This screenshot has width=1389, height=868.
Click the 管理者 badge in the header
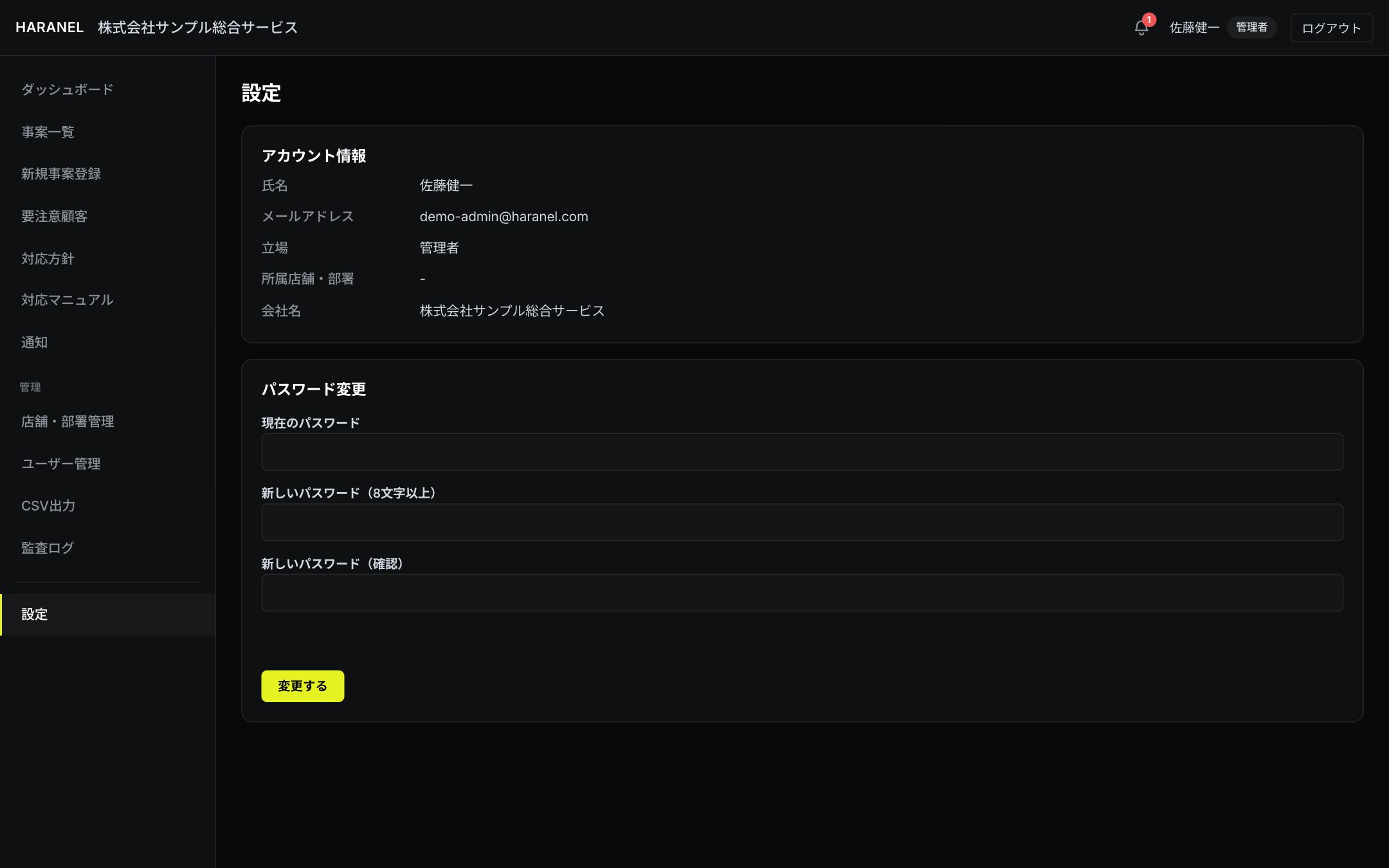1251,27
